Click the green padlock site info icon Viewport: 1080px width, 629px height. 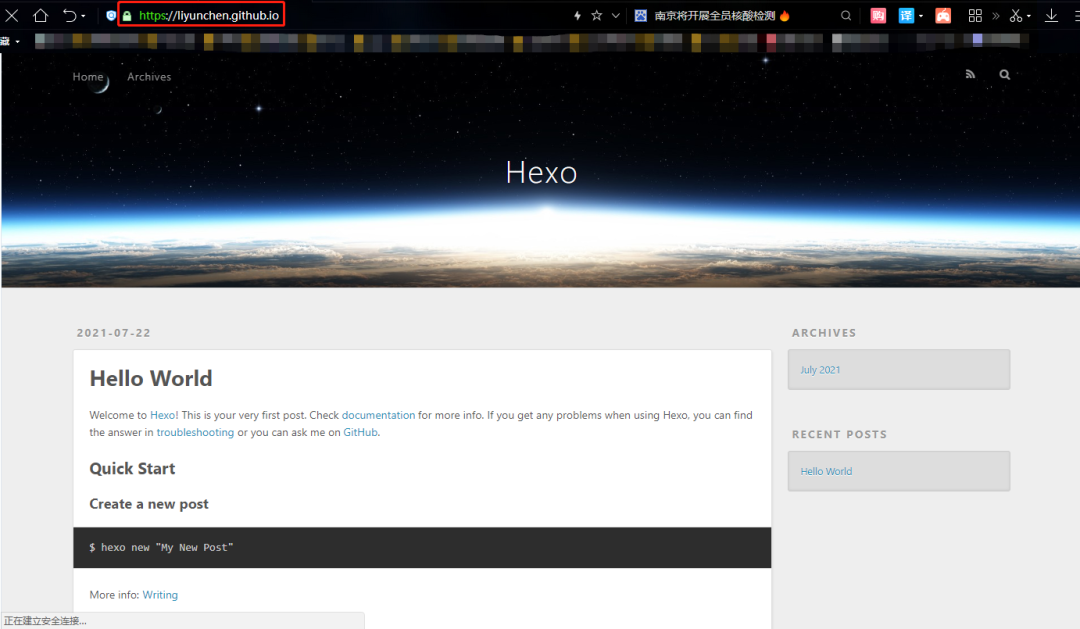(x=127, y=15)
